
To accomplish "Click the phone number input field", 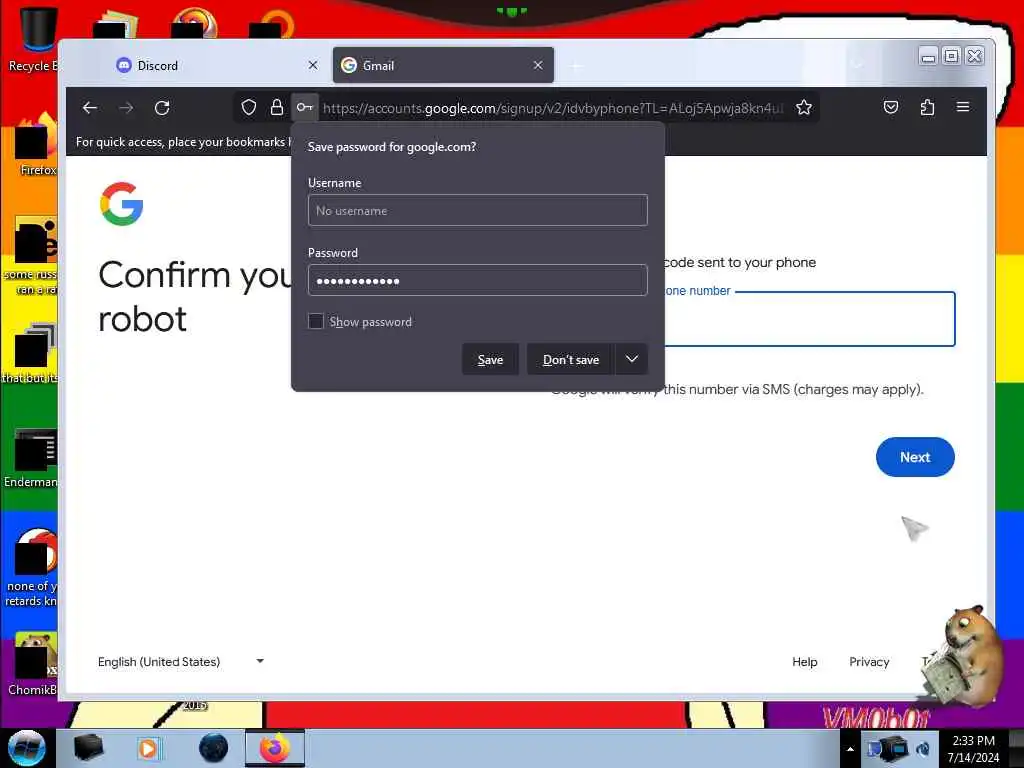I will [810, 319].
